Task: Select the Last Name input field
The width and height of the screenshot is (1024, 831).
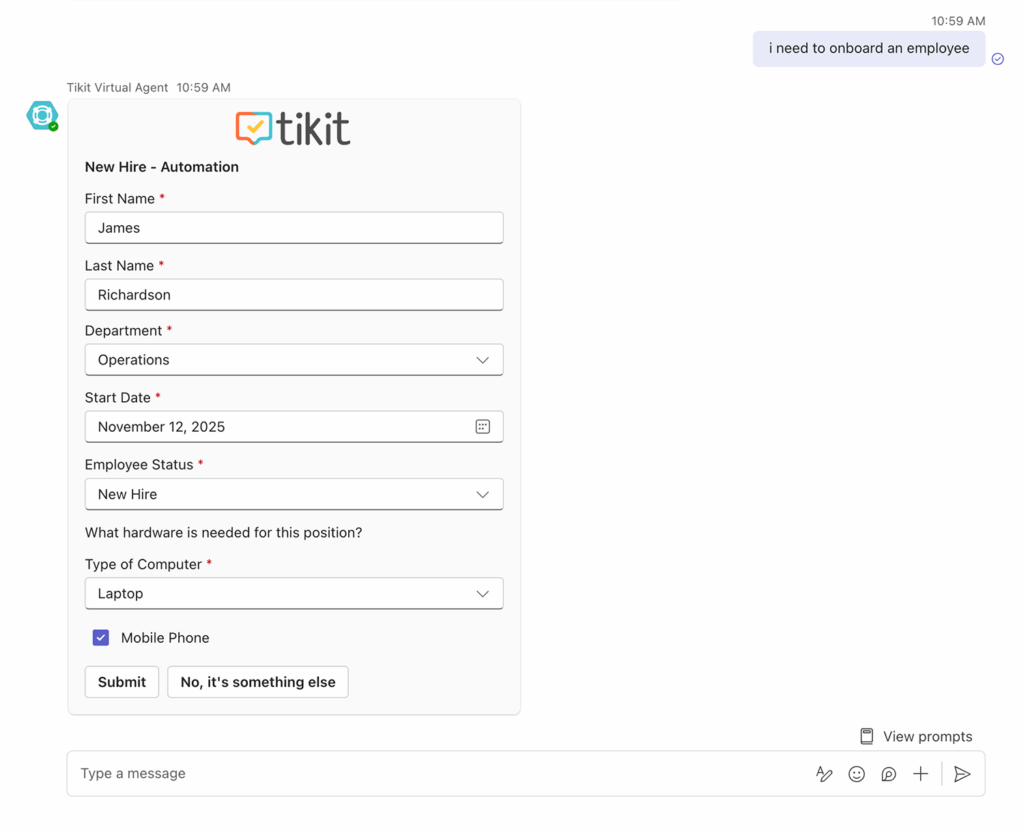Action: click(293, 294)
